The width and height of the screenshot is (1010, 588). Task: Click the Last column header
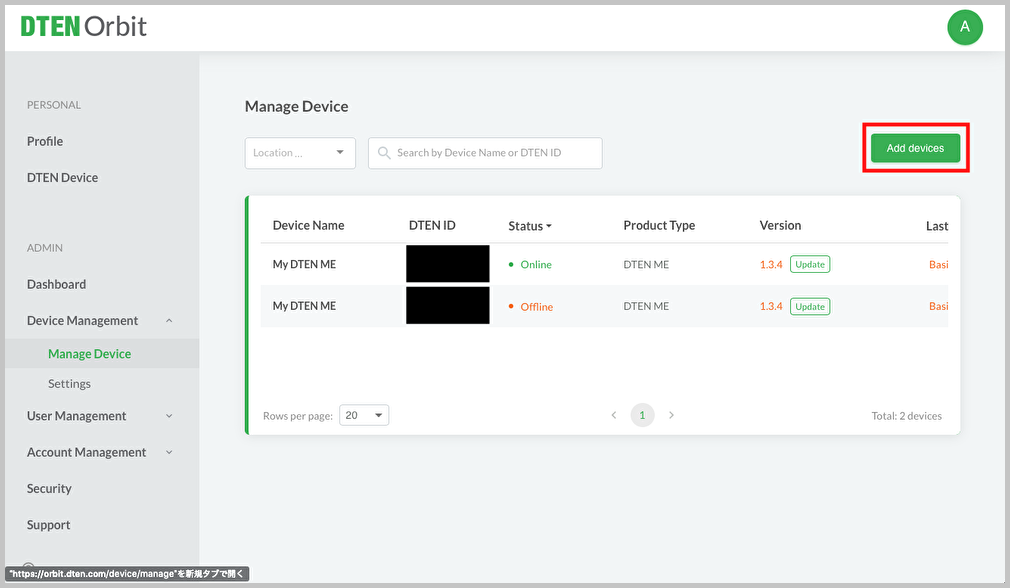[937, 226]
